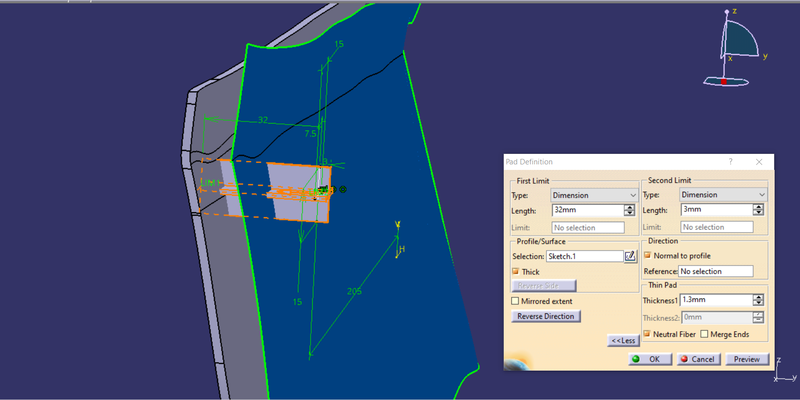800x400 pixels.
Task: Click the red compass base handle
Action: coord(723,81)
